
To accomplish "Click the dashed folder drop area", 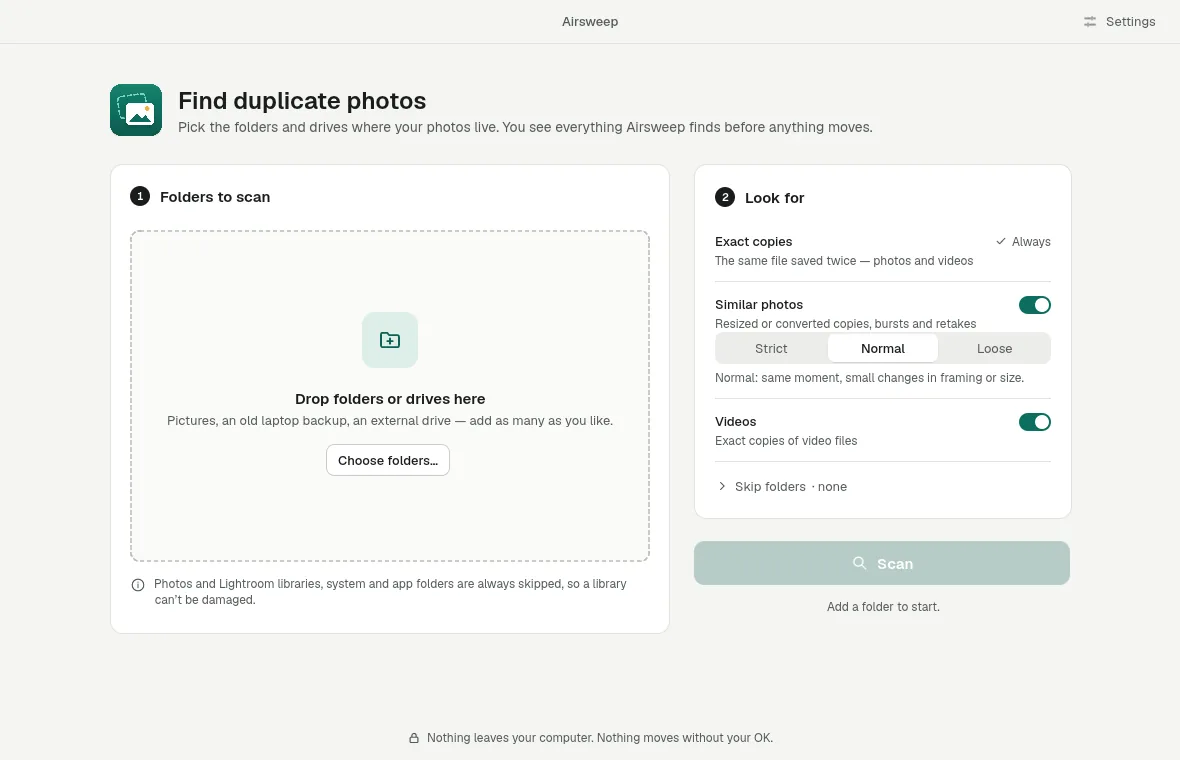I will point(390,396).
